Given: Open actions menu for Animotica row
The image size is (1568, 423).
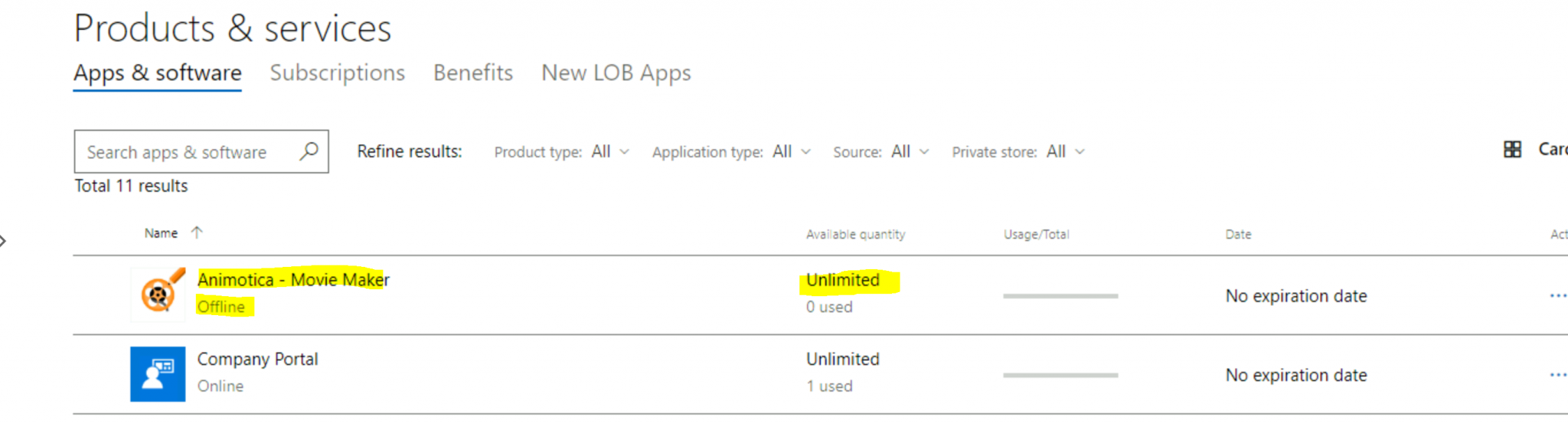Looking at the screenshot, I should [1557, 295].
